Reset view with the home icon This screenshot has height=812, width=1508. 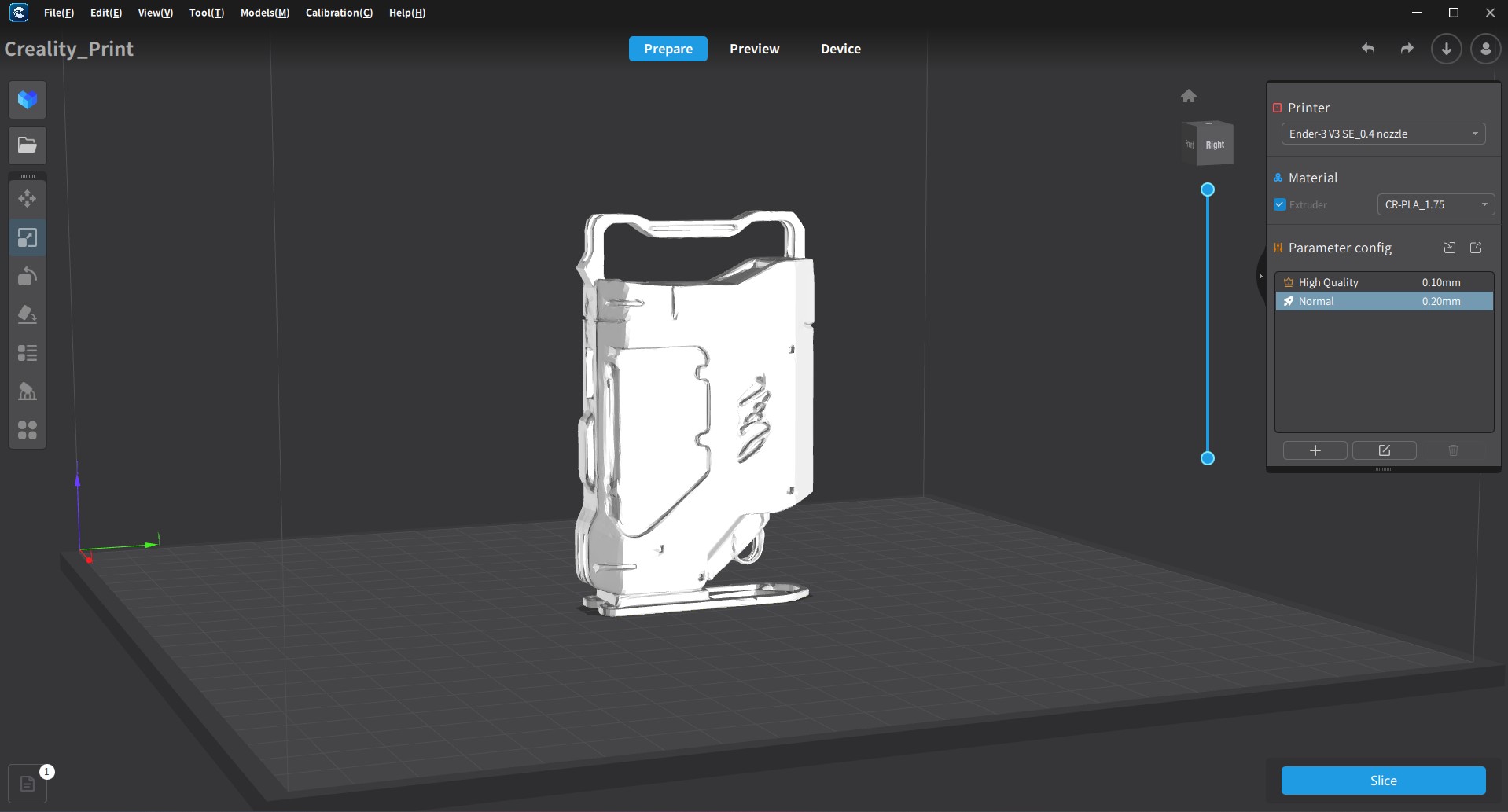1189,96
